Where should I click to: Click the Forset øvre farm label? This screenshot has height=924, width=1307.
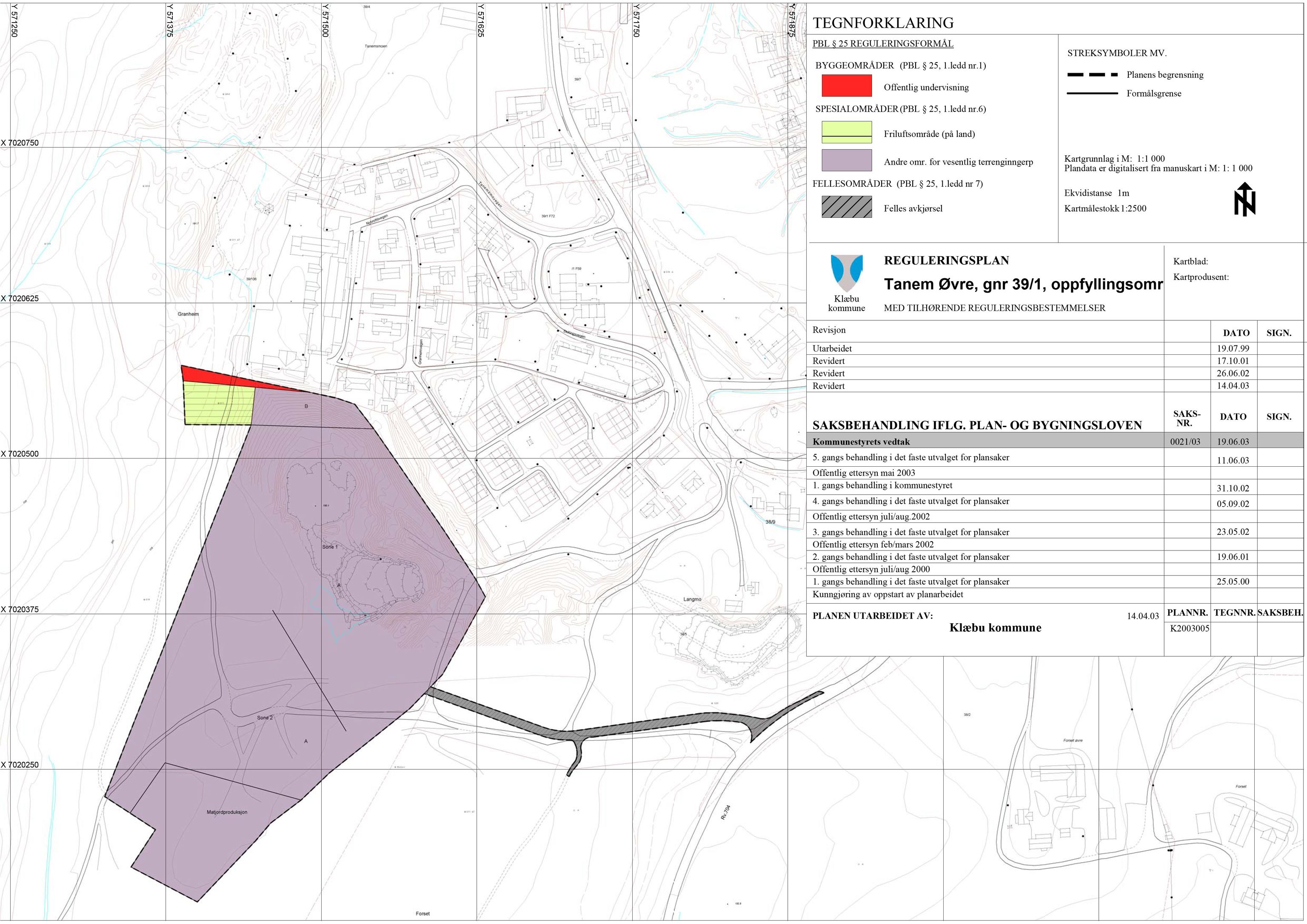(1073, 741)
